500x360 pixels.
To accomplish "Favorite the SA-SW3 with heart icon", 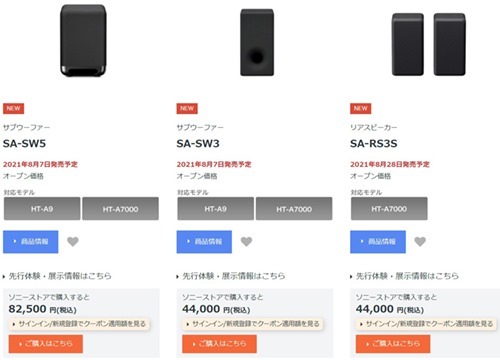I will tap(246, 241).
